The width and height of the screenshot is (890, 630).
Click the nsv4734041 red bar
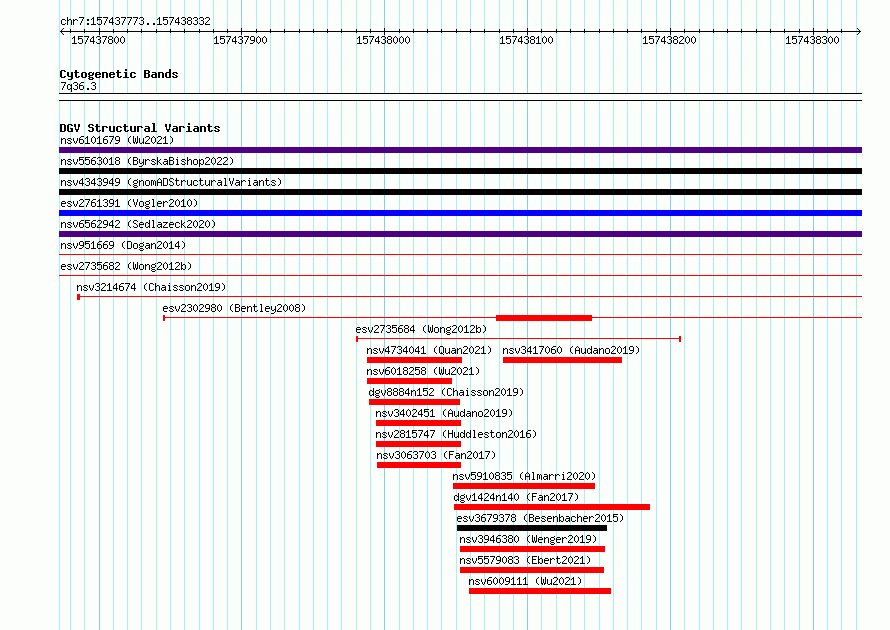tap(414, 360)
